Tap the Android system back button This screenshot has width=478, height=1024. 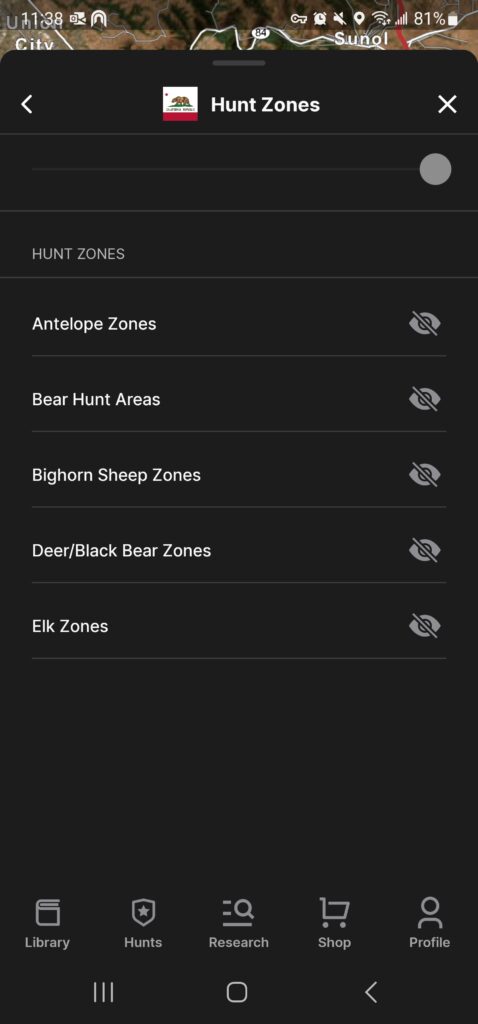[x=371, y=993]
